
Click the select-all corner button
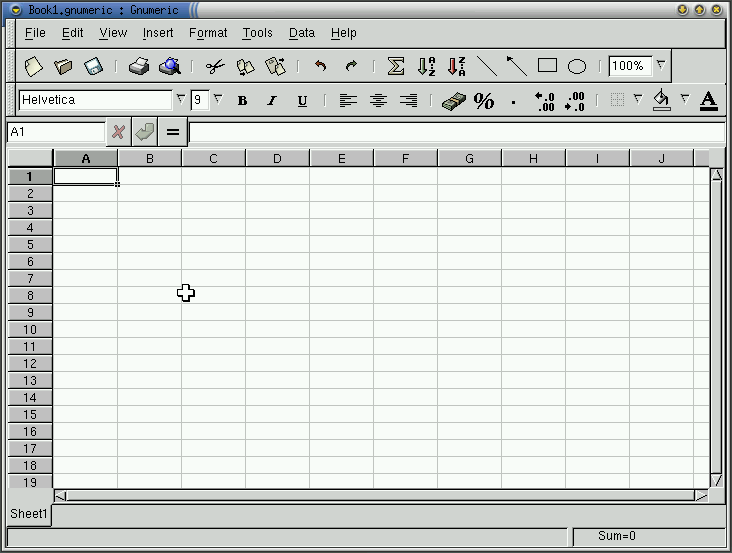coord(30,158)
